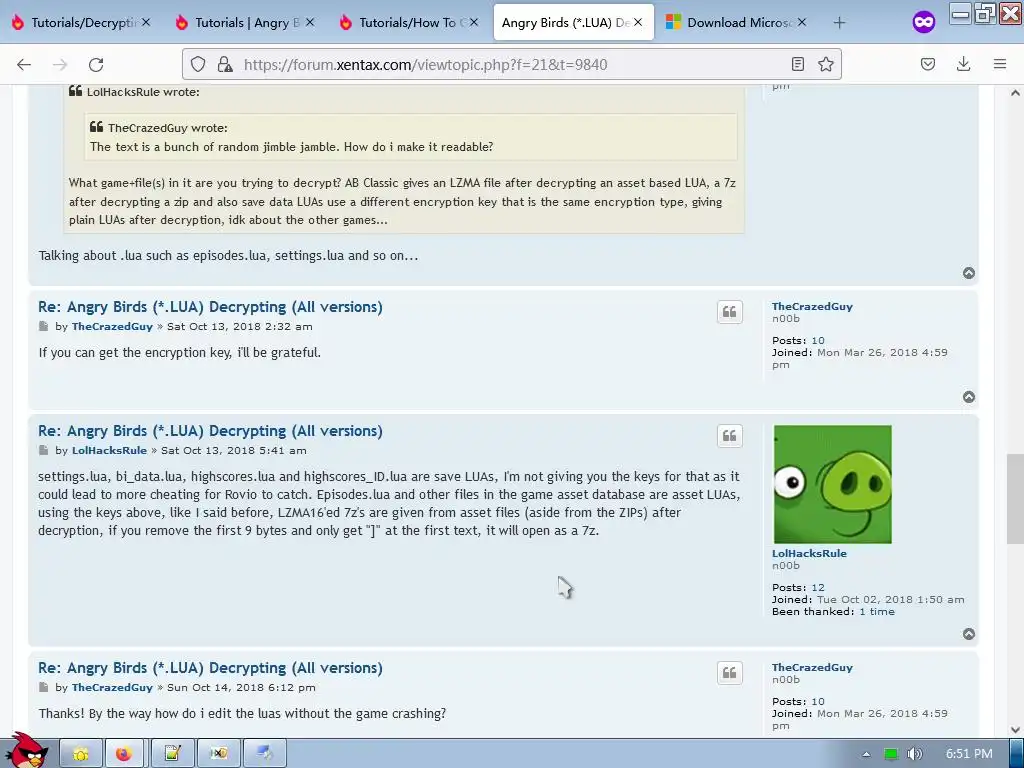This screenshot has height=768, width=1024.
Task: Open post title dated Sat Oct 13 5:41 am
Action: (x=210, y=431)
